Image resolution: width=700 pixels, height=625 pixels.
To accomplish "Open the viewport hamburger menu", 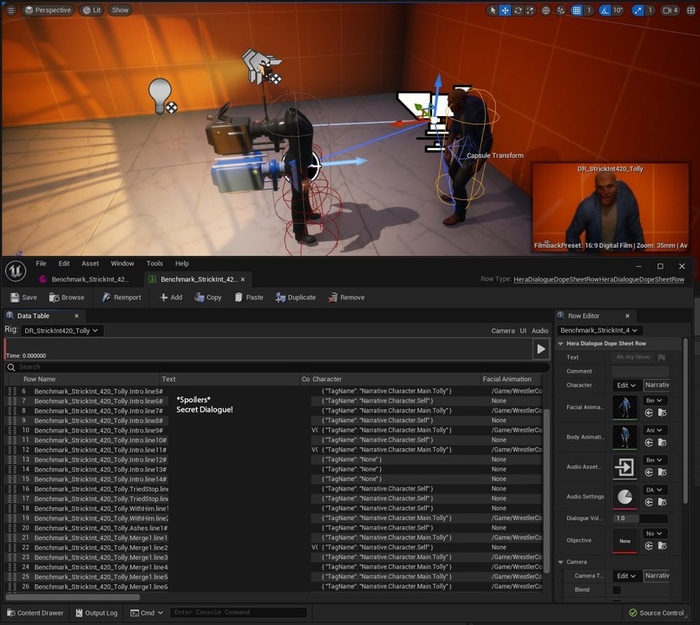I will click(10, 10).
